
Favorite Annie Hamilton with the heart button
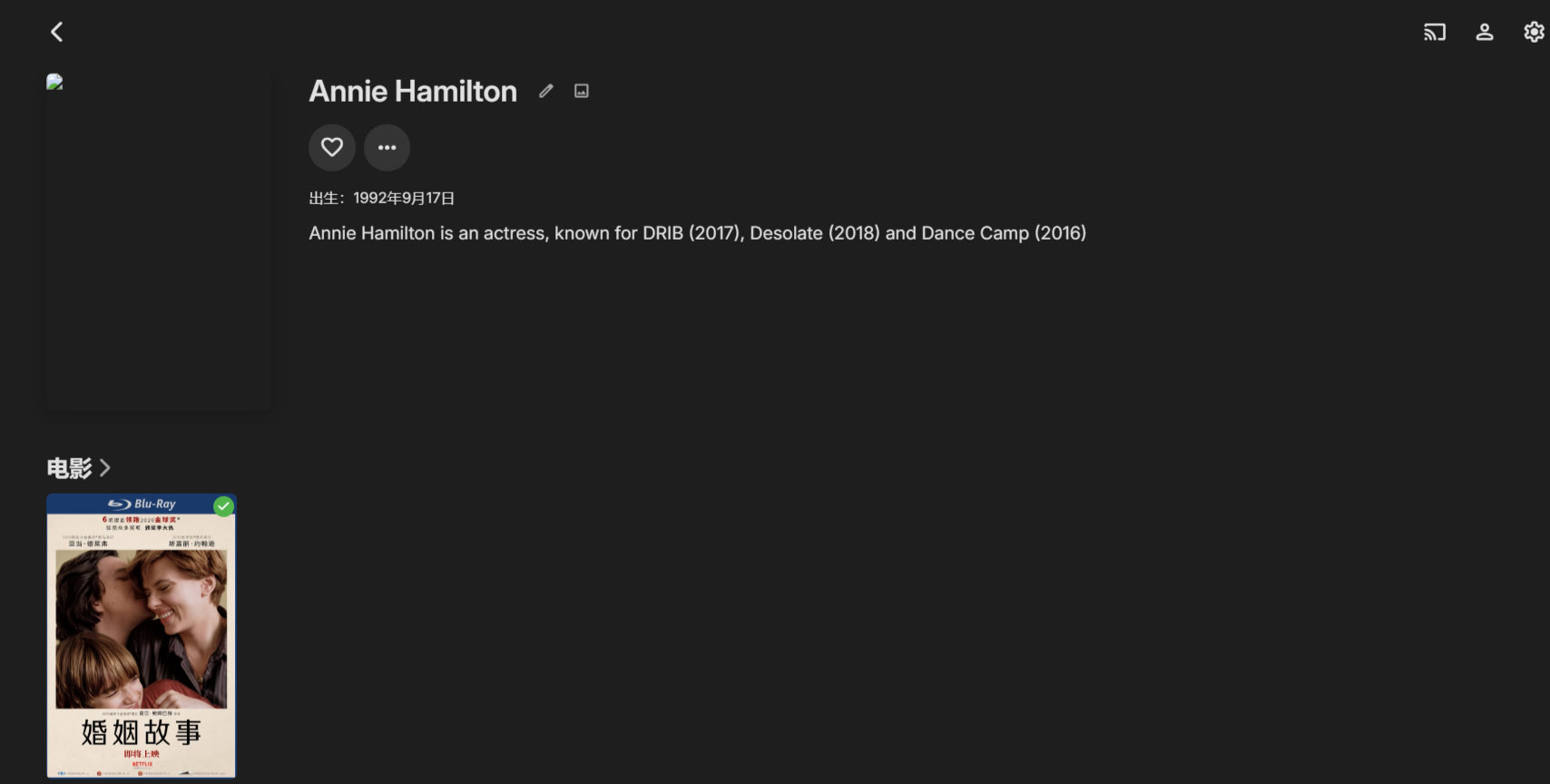coord(332,147)
